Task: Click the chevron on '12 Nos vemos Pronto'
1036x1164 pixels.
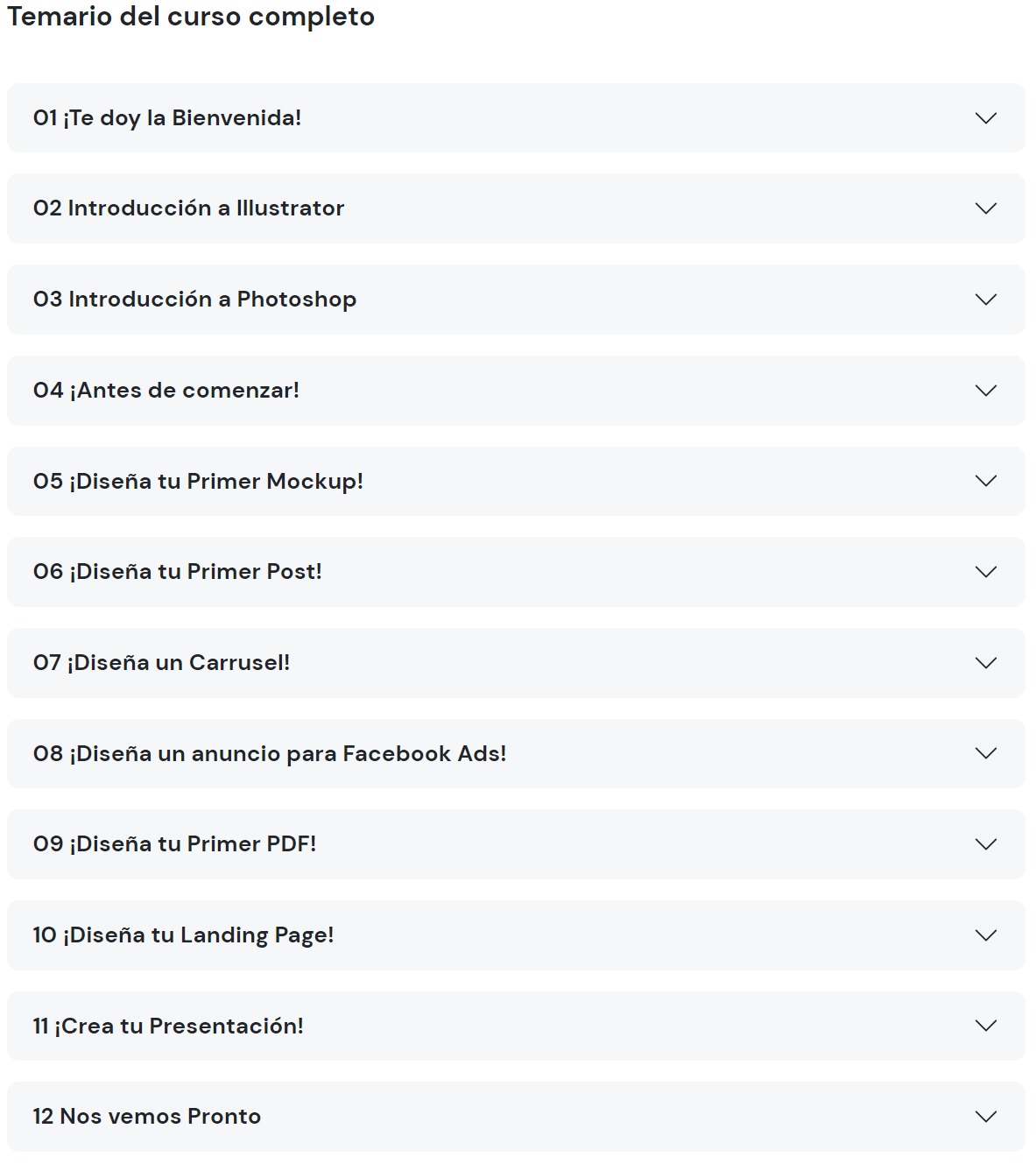Action: [986, 1117]
